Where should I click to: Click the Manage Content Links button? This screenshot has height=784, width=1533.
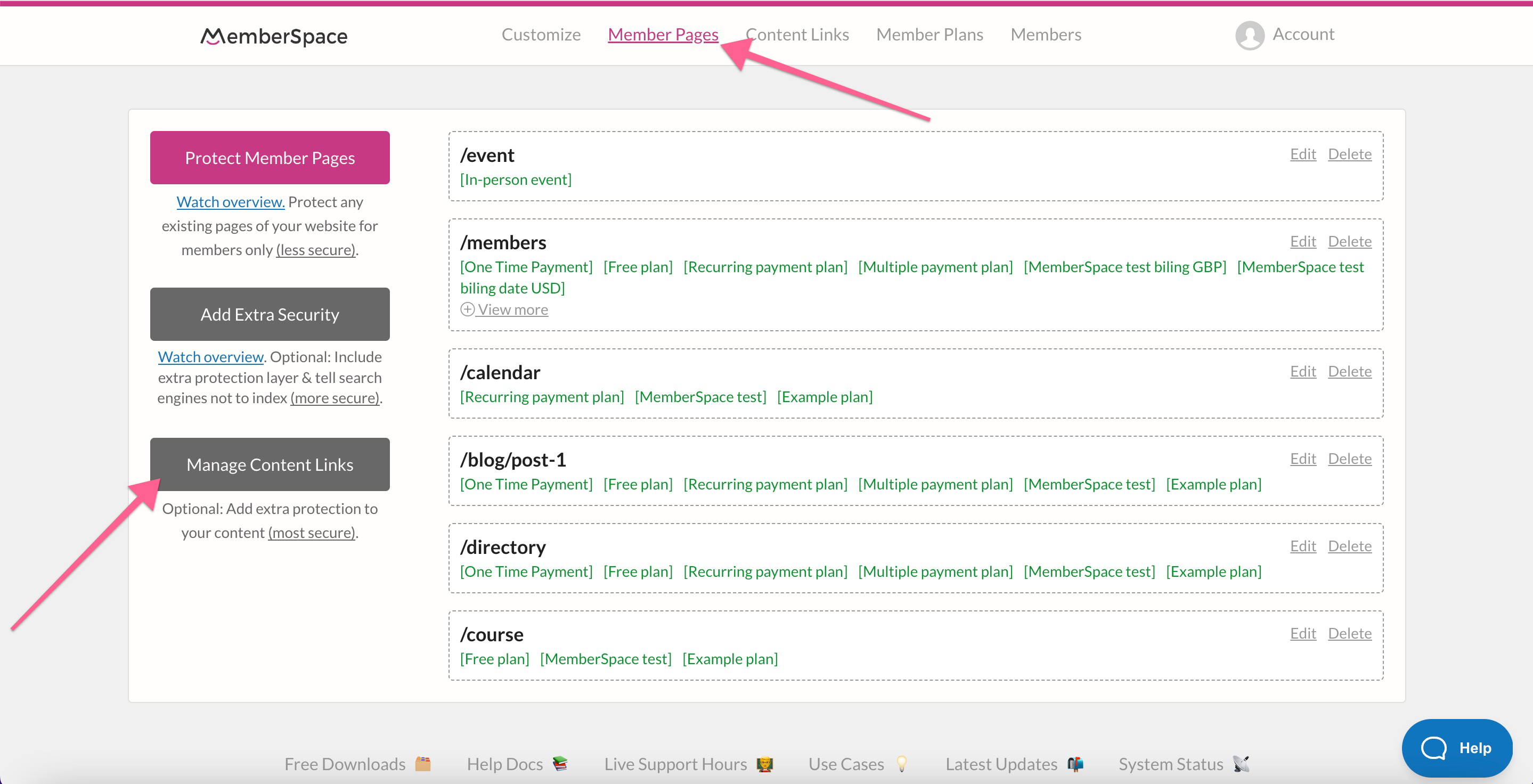(x=270, y=464)
